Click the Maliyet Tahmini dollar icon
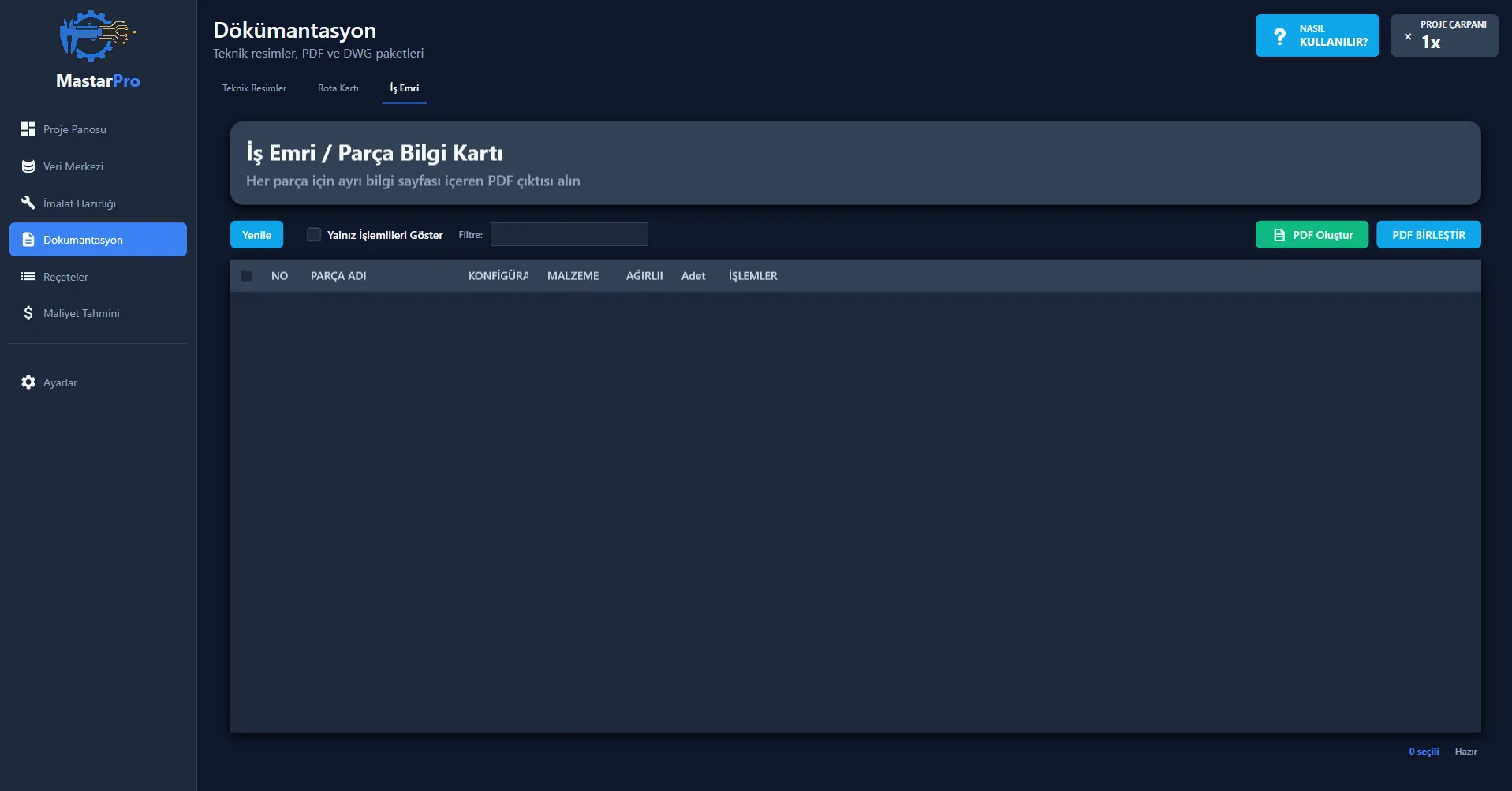 (x=28, y=313)
